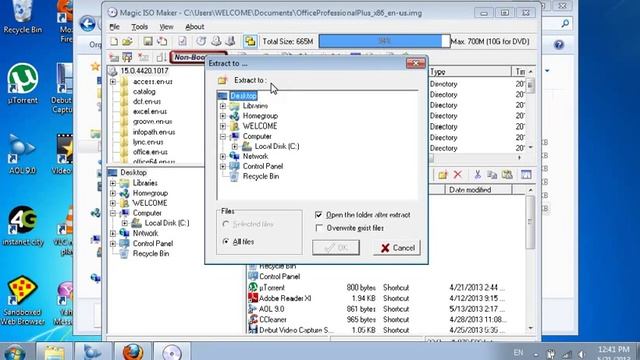
Task: Click the vertical scrollbar of lower file list
Action: tap(530, 259)
